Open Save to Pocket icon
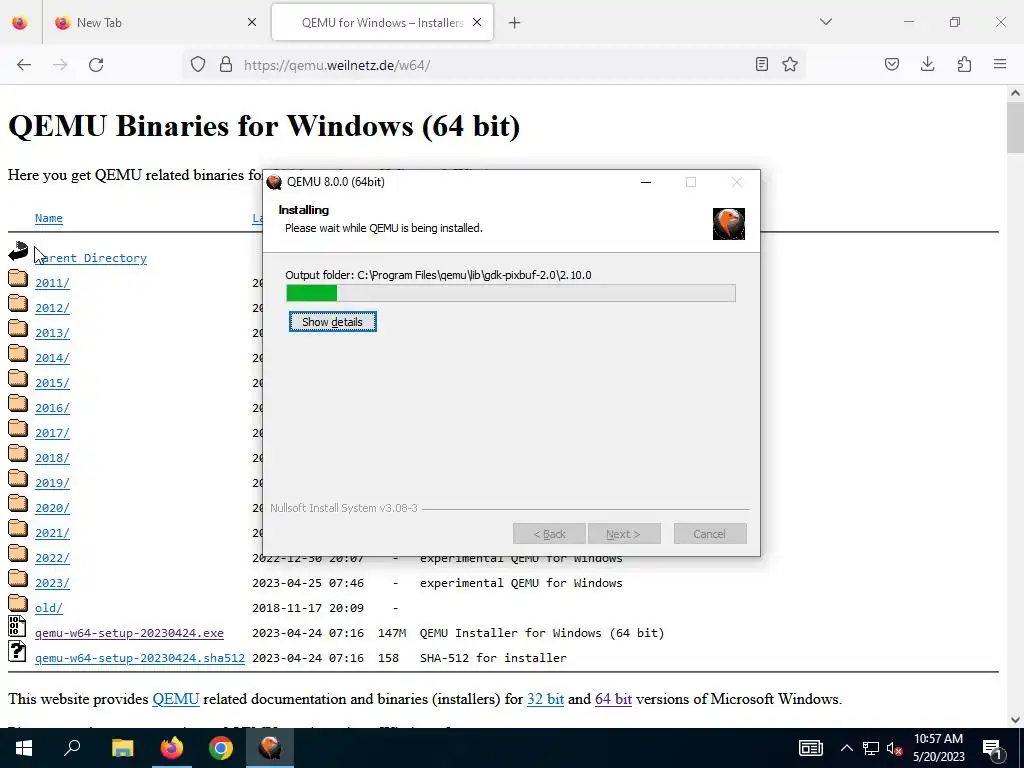This screenshot has height=768, width=1024. click(892, 64)
